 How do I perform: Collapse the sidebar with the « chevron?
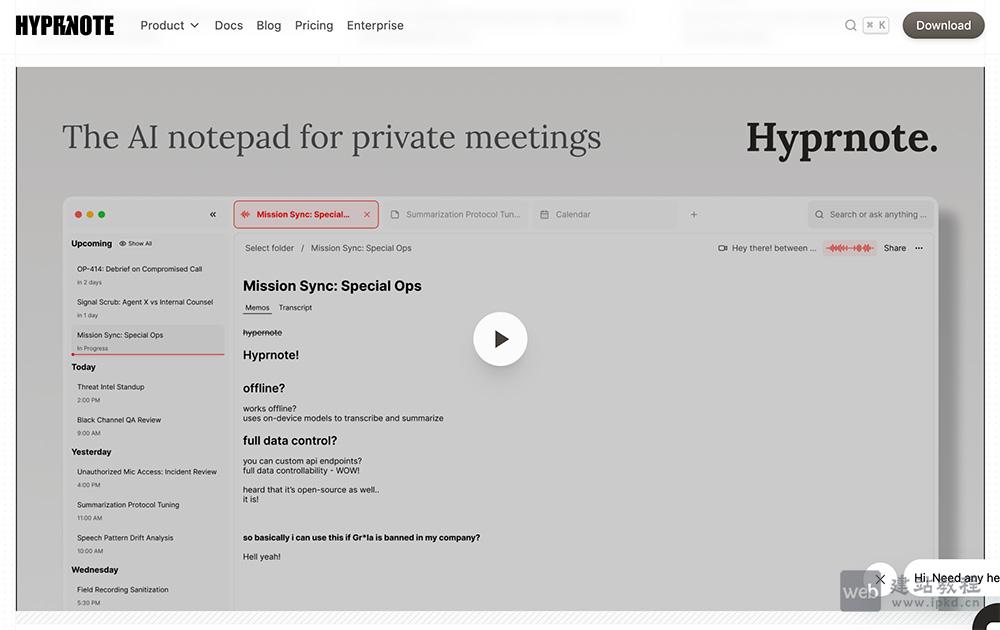(x=212, y=213)
